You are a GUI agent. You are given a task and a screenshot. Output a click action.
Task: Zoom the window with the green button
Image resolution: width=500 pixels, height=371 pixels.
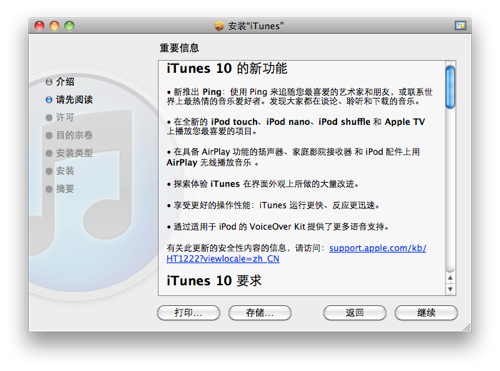[69, 26]
